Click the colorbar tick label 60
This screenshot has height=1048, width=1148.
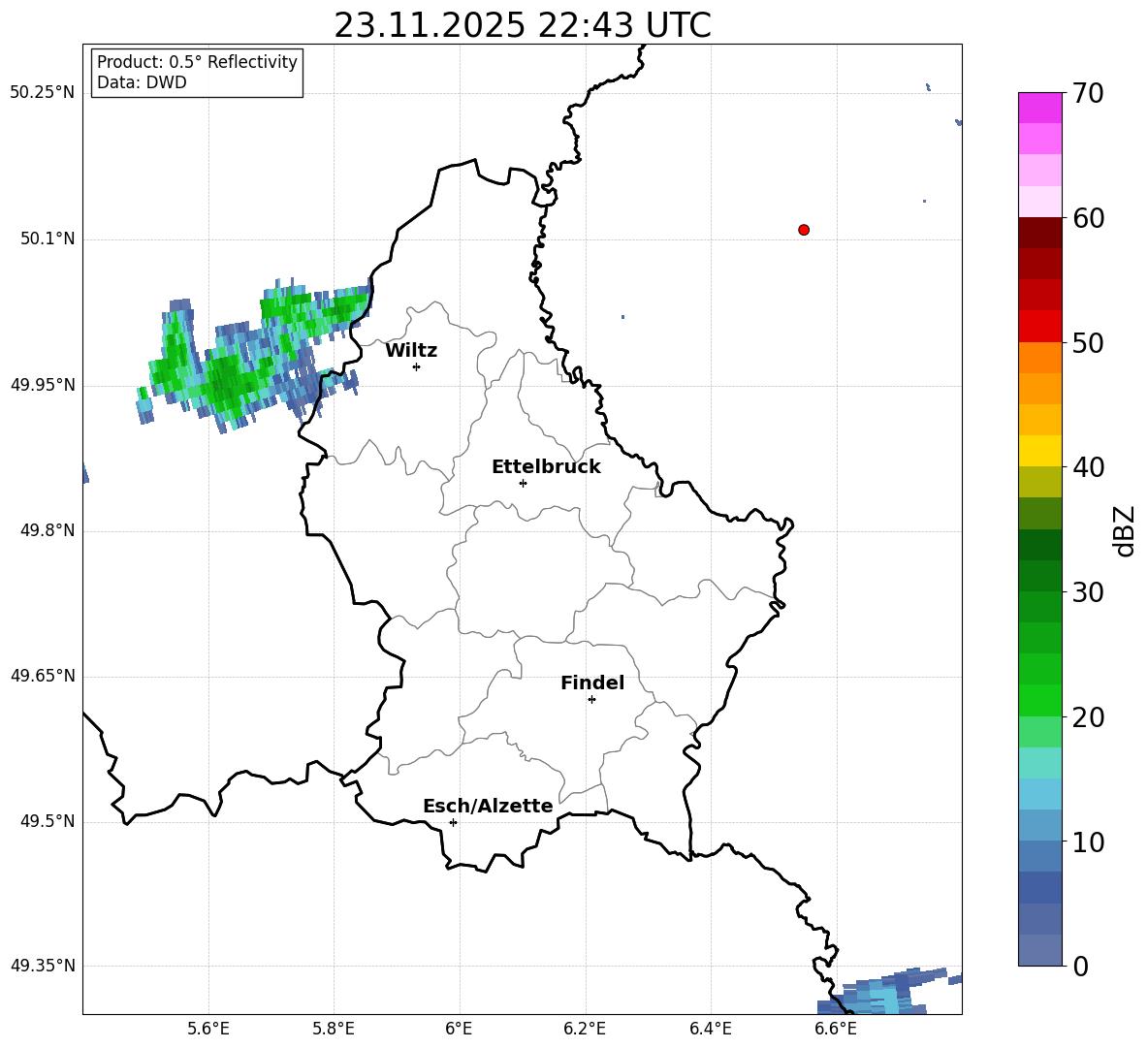1088,218
